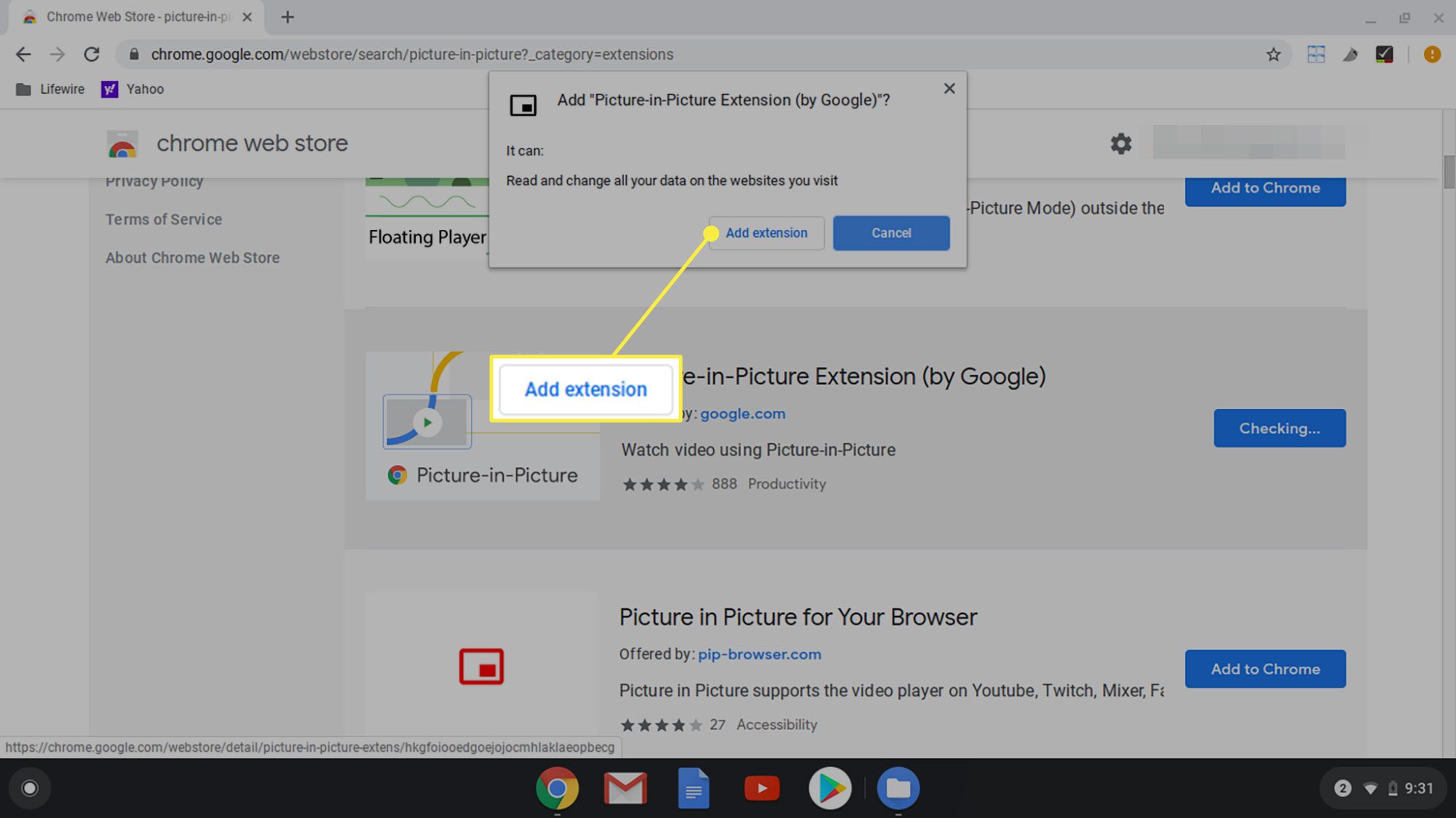Viewport: 1456px width, 818px height.
Task: Click the Productivity category label
Action: [787, 483]
